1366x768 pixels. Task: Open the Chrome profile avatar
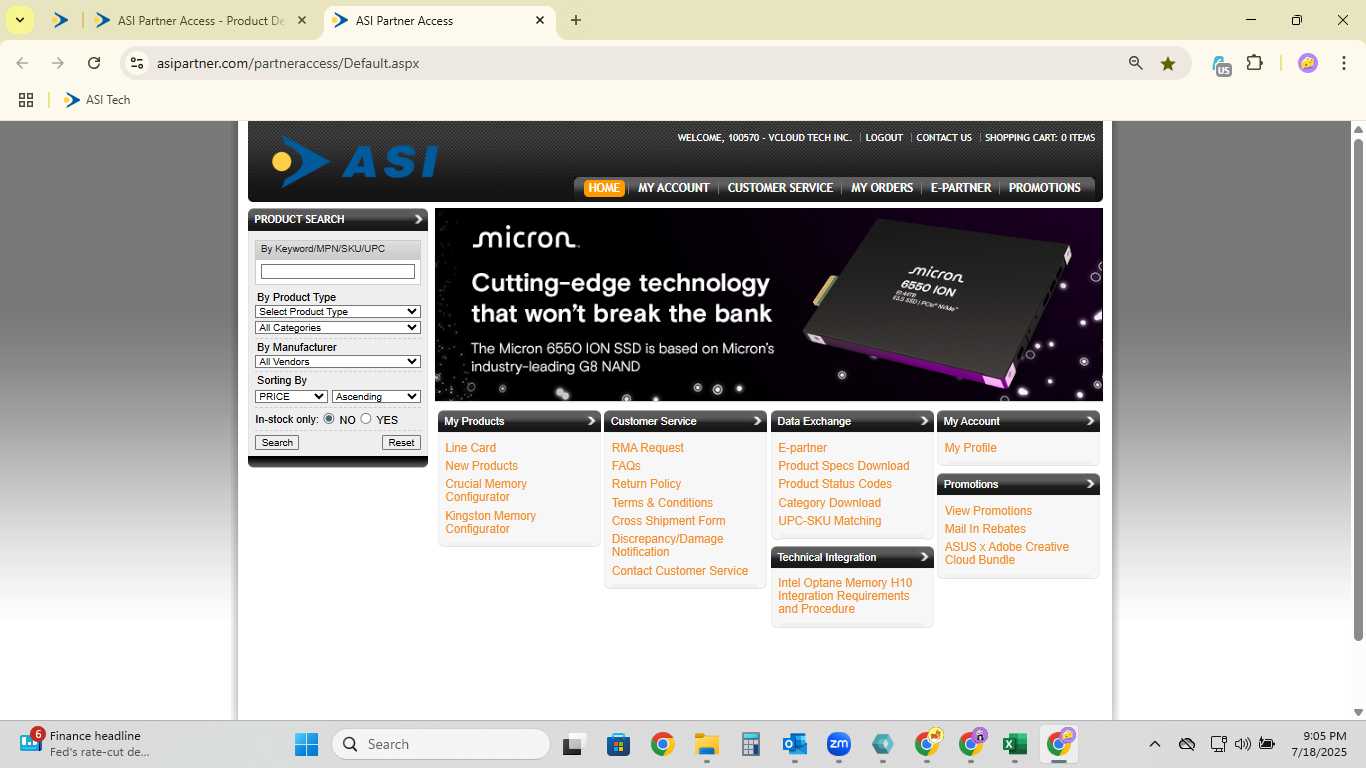(x=1307, y=63)
